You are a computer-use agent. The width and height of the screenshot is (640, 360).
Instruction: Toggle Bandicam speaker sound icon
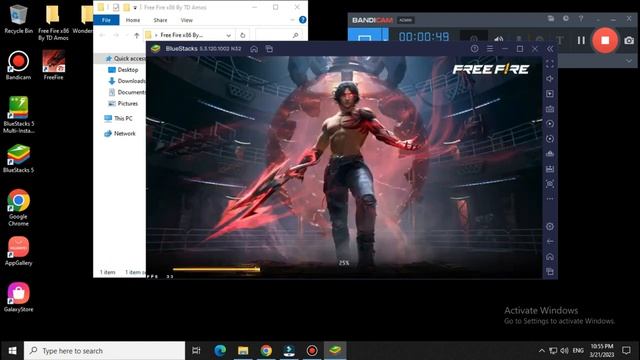click(498, 40)
